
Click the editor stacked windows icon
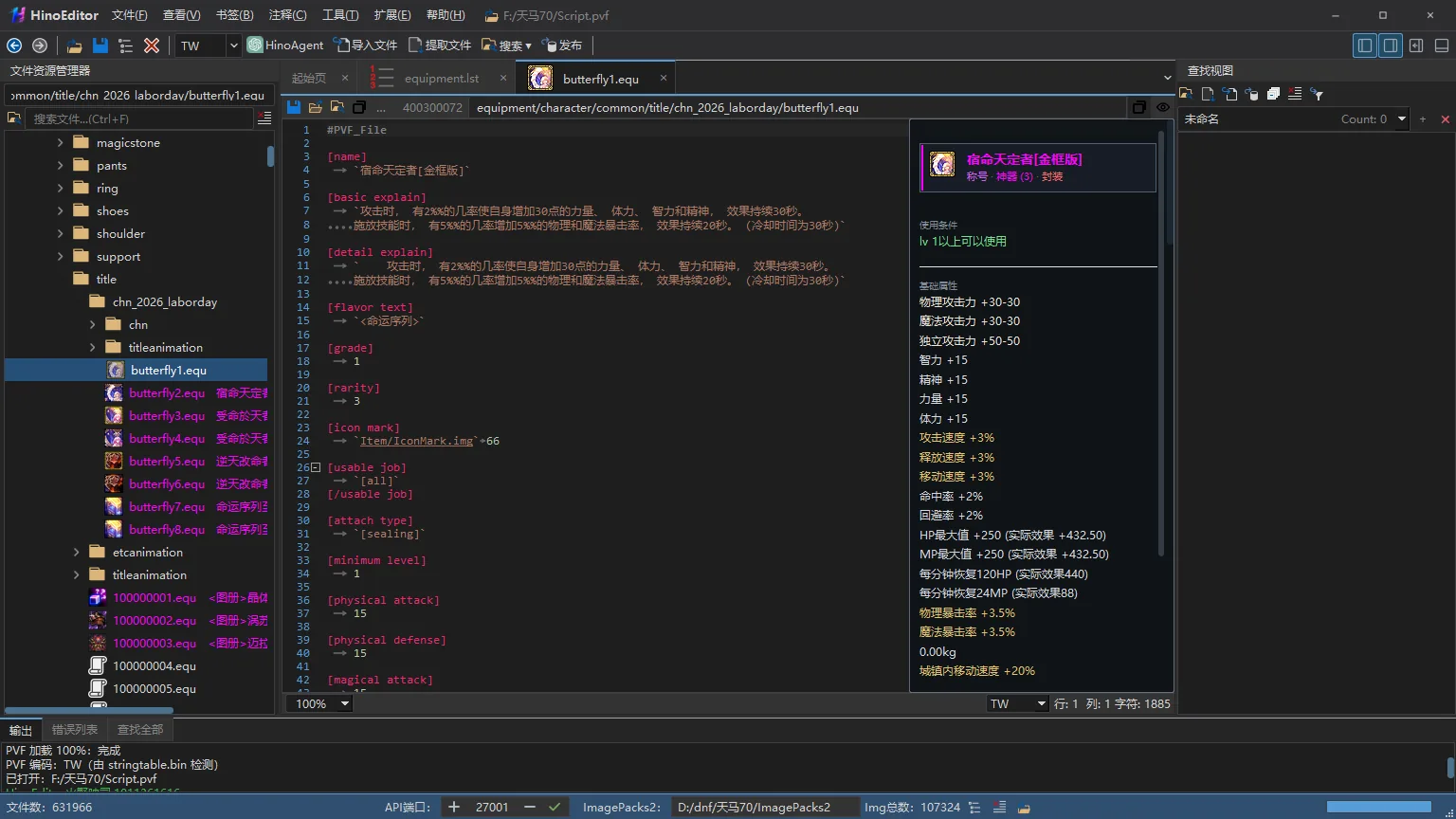(359, 107)
